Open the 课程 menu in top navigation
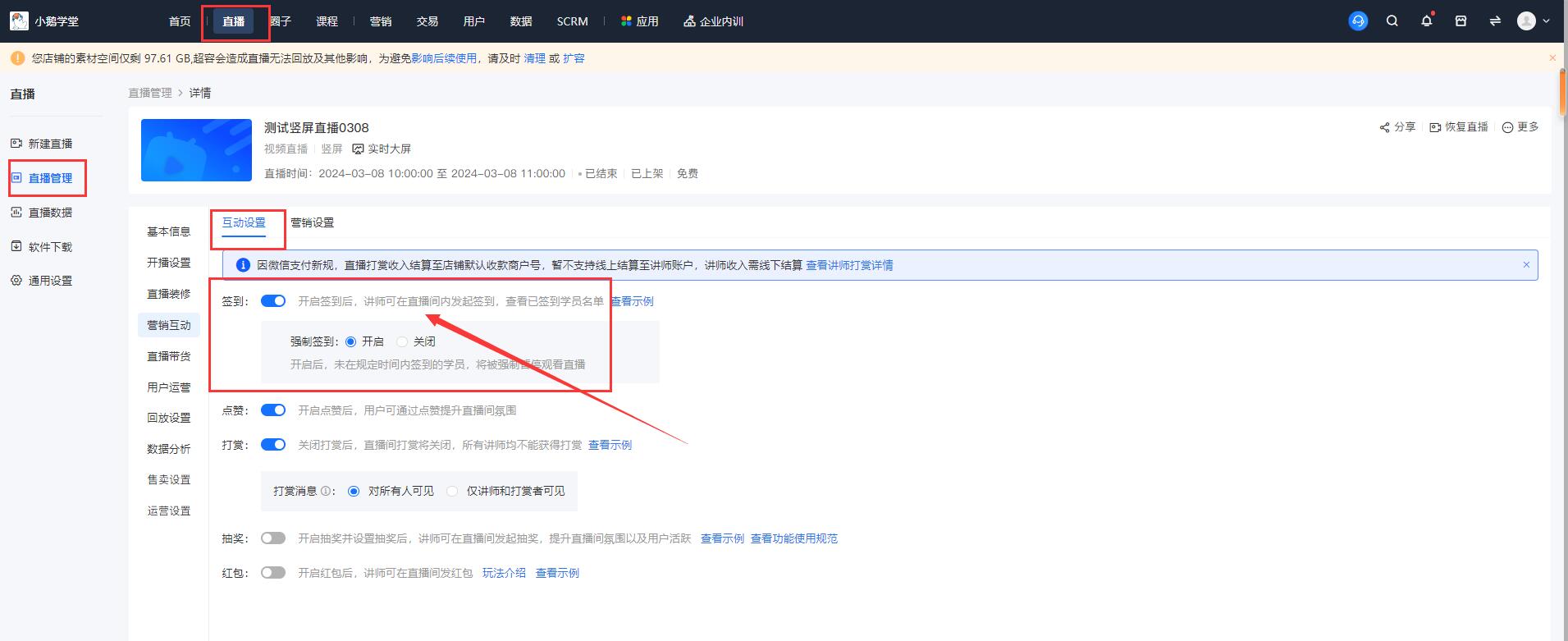 click(327, 21)
